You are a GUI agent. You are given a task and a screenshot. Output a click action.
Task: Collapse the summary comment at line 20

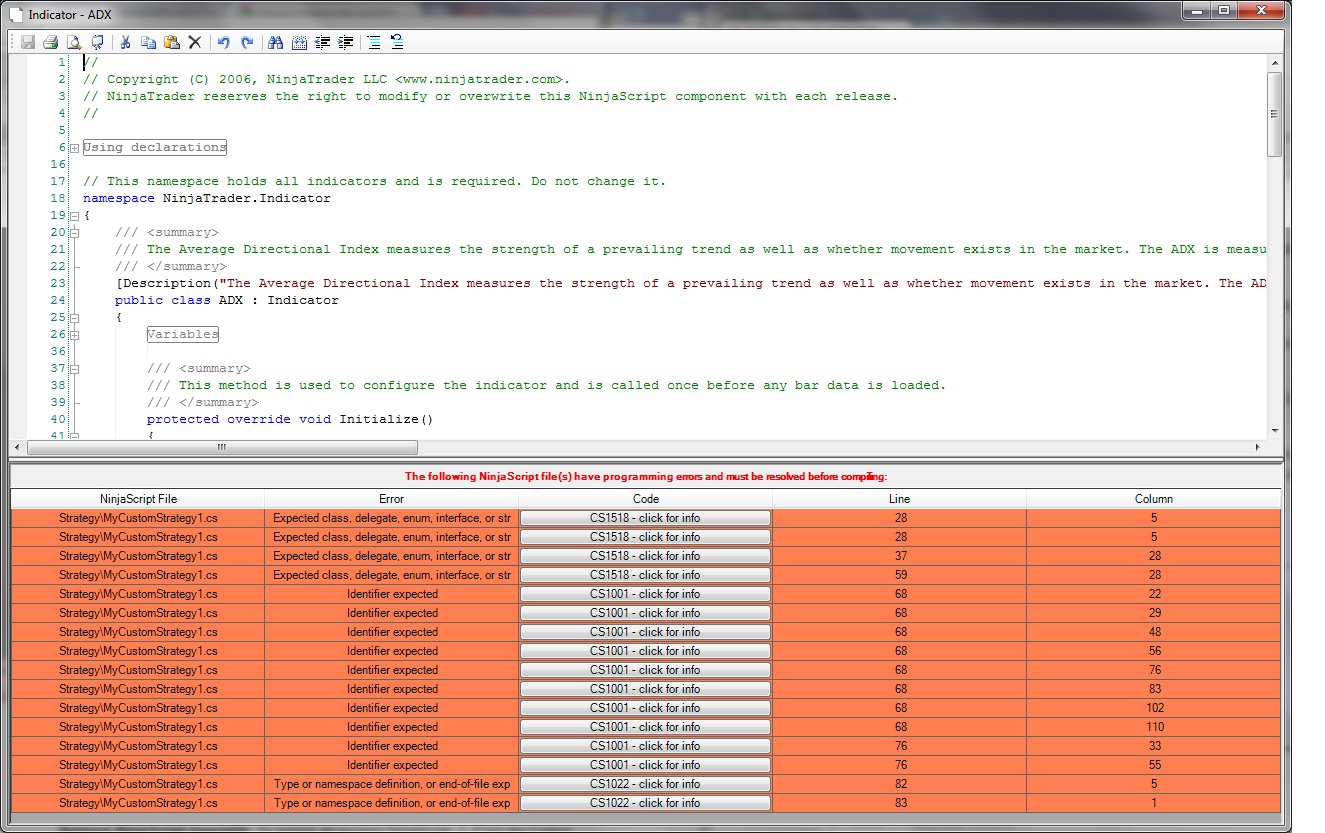click(74, 232)
